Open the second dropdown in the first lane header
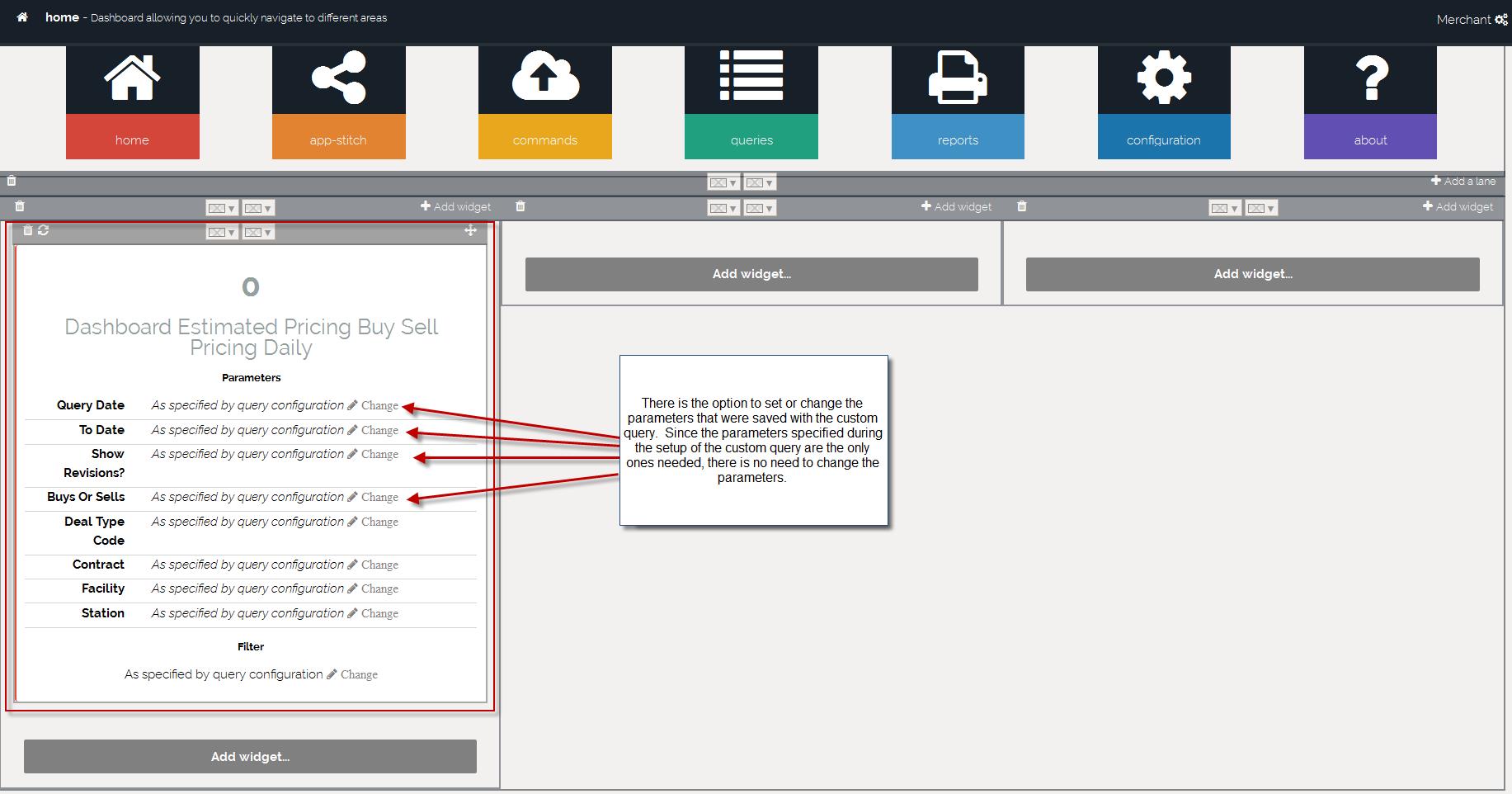Viewport: 1512px width, 794px height. [x=258, y=208]
